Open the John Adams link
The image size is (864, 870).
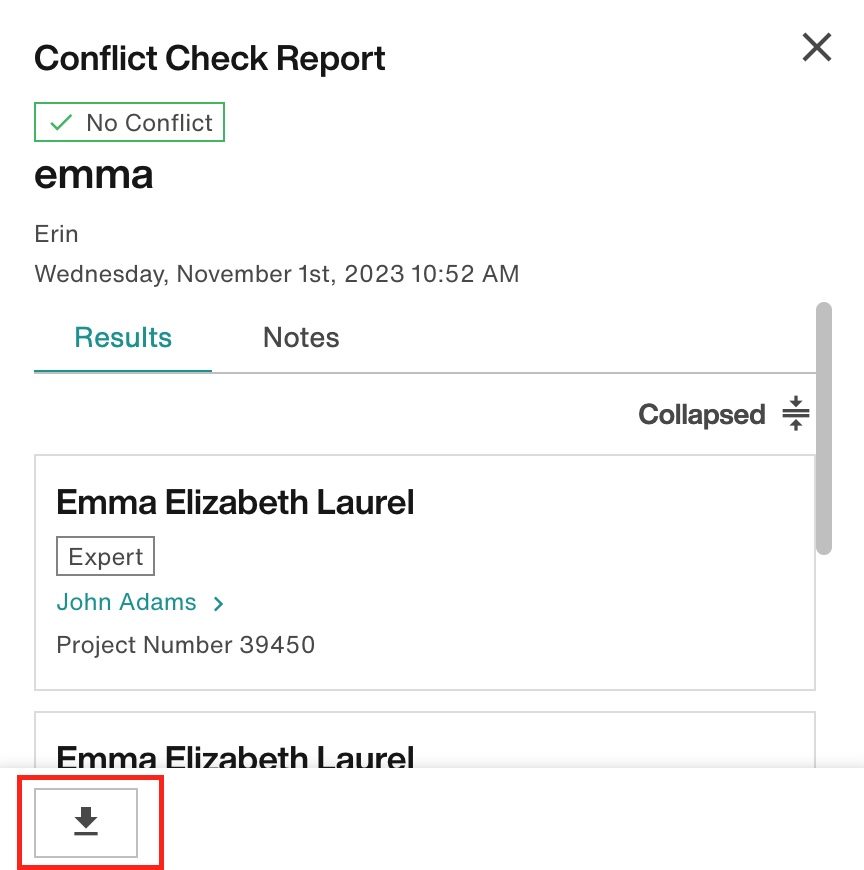coord(127,602)
